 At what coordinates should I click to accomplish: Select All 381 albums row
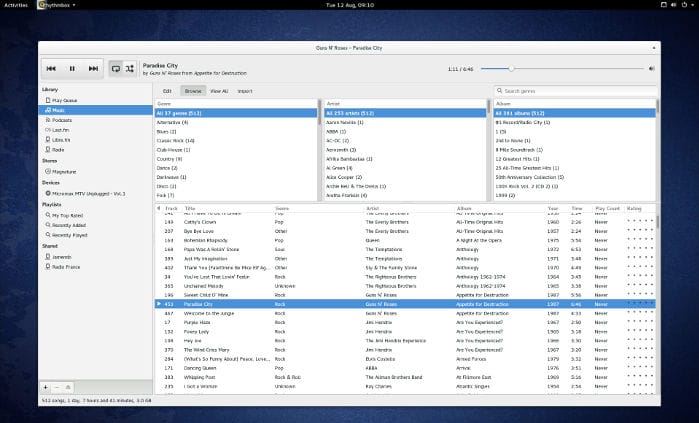[575, 113]
